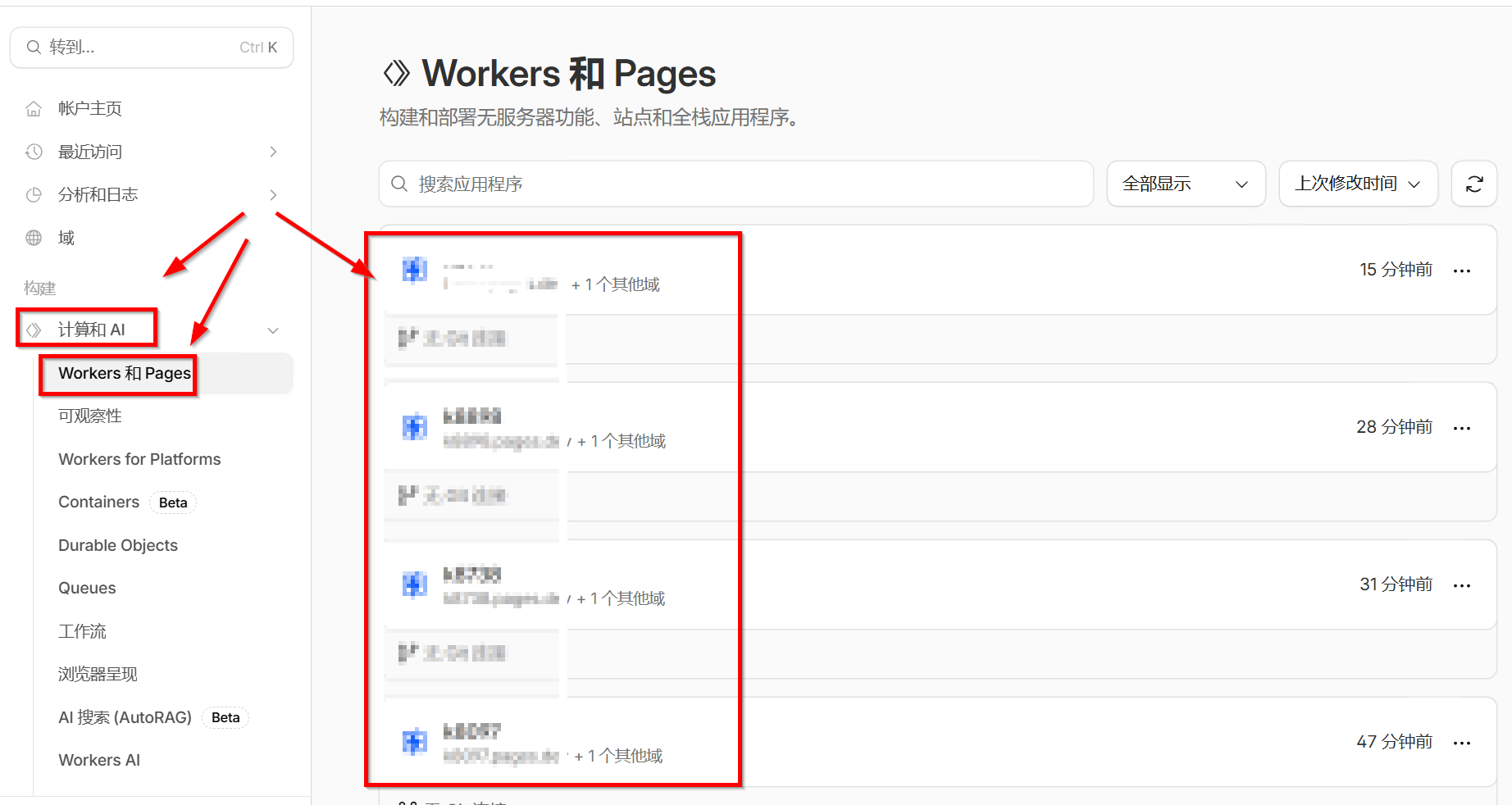Click the clock icon beside 最近访问
The image size is (1512, 805).
point(34,152)
